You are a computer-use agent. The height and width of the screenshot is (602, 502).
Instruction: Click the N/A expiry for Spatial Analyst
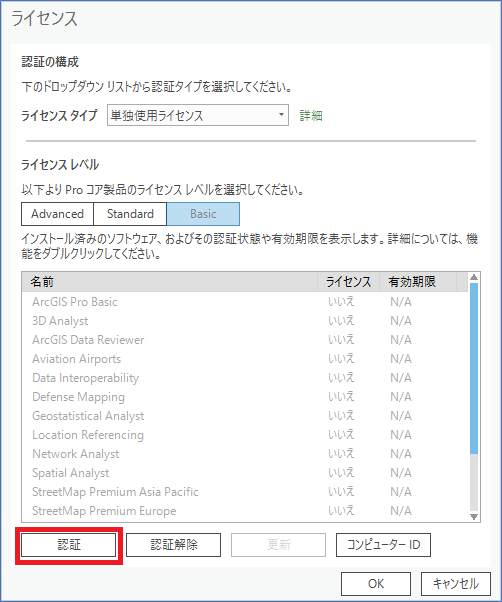tap(401, 473)
